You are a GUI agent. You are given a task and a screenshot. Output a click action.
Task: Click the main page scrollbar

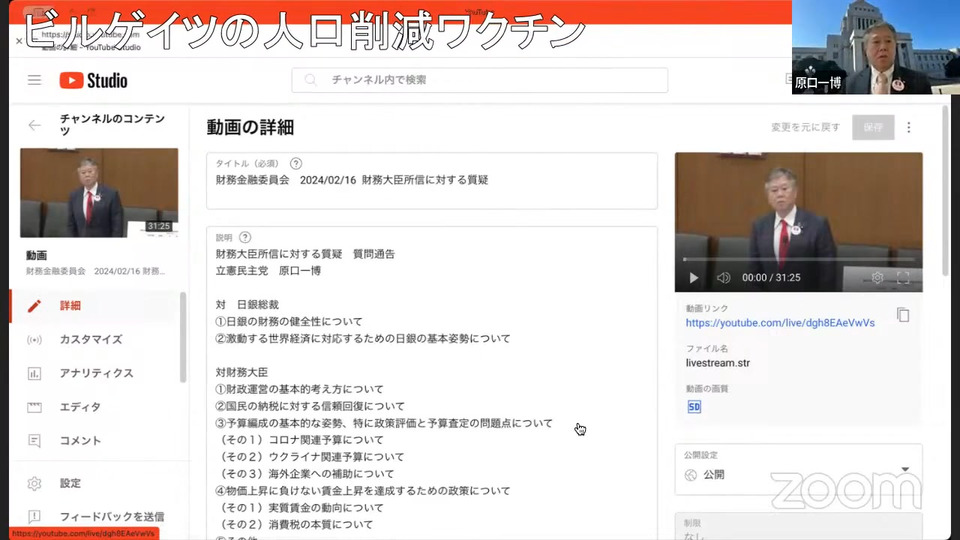click(946, 191)
